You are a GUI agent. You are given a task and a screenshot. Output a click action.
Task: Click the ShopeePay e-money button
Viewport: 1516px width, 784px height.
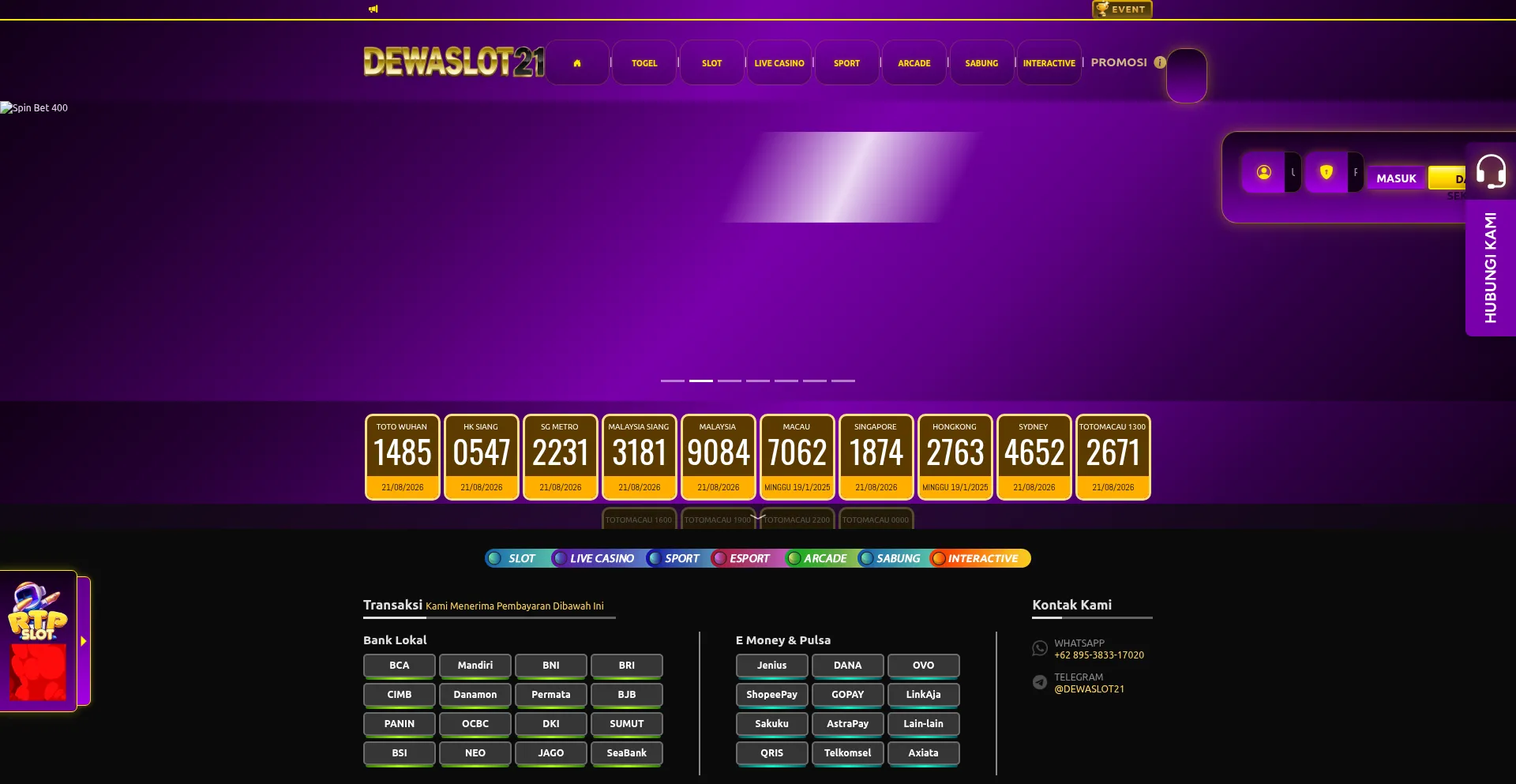coord(772,695)
